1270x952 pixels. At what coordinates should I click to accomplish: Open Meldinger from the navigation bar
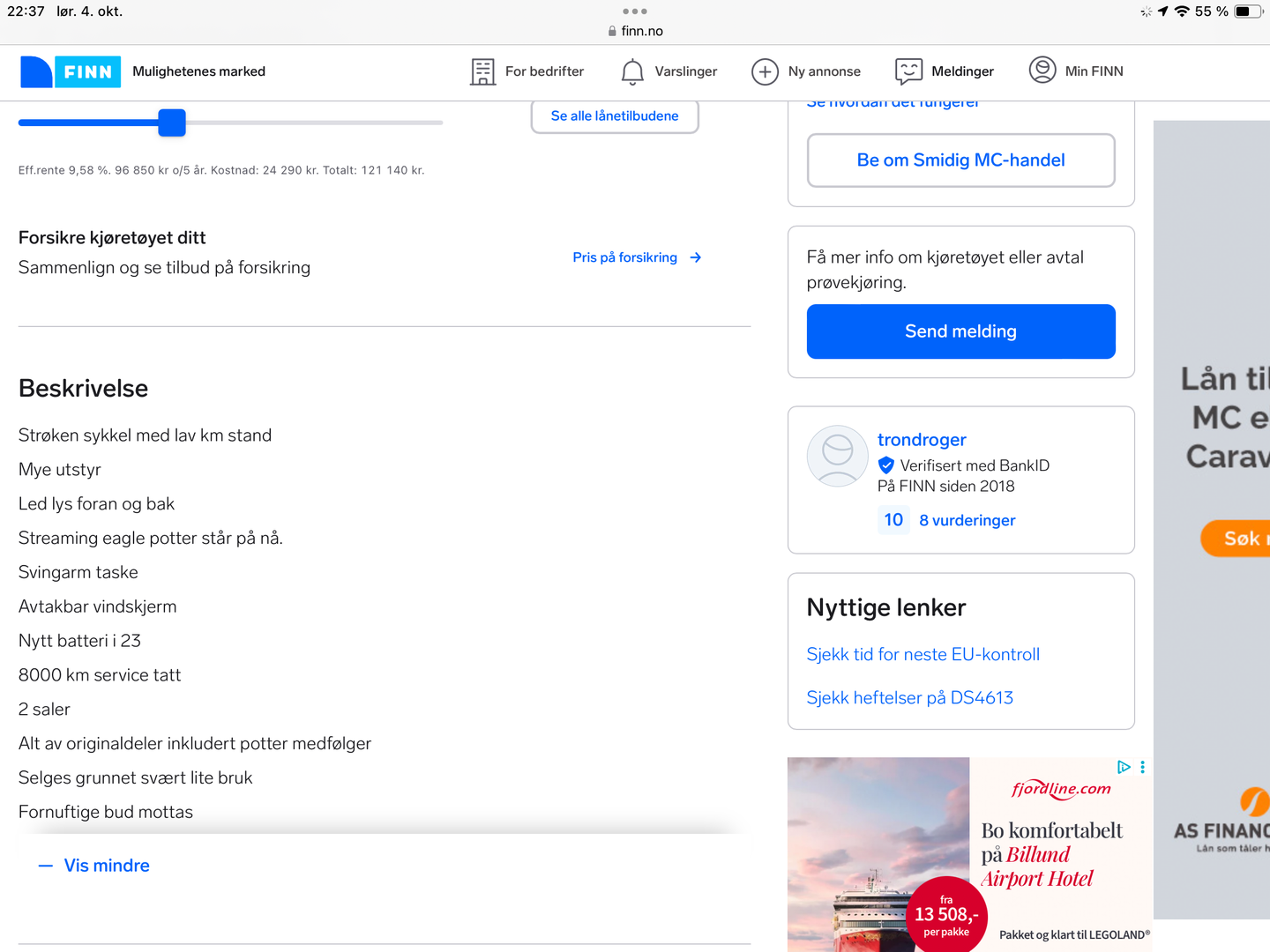point(945,71)
